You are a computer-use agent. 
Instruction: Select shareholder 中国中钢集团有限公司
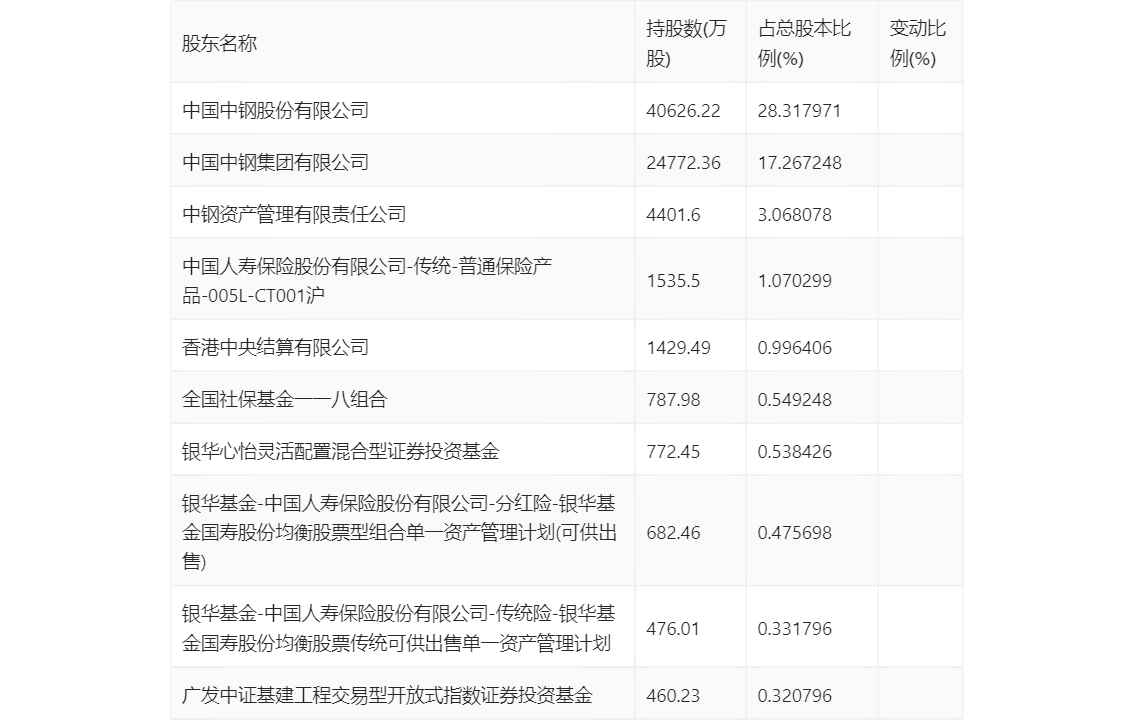(x=276, y=163)
